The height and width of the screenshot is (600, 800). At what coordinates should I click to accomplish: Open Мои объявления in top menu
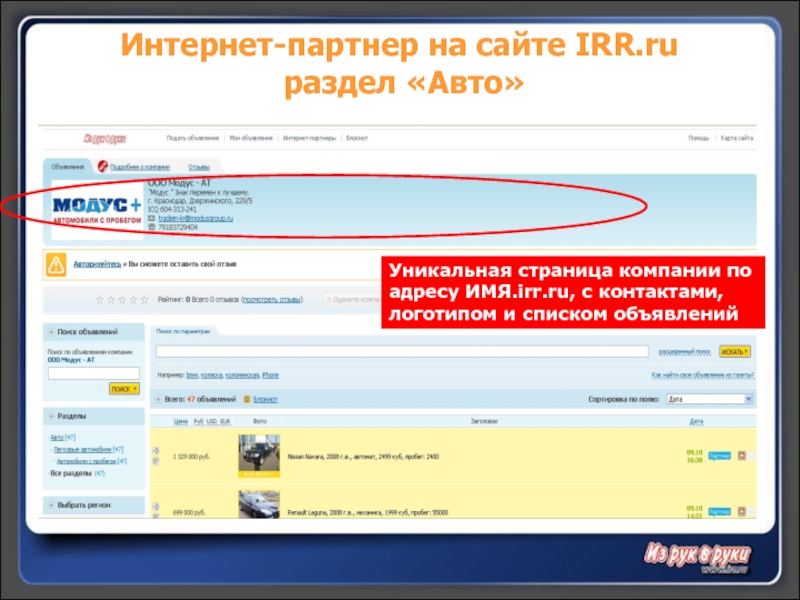coord(251,138)
